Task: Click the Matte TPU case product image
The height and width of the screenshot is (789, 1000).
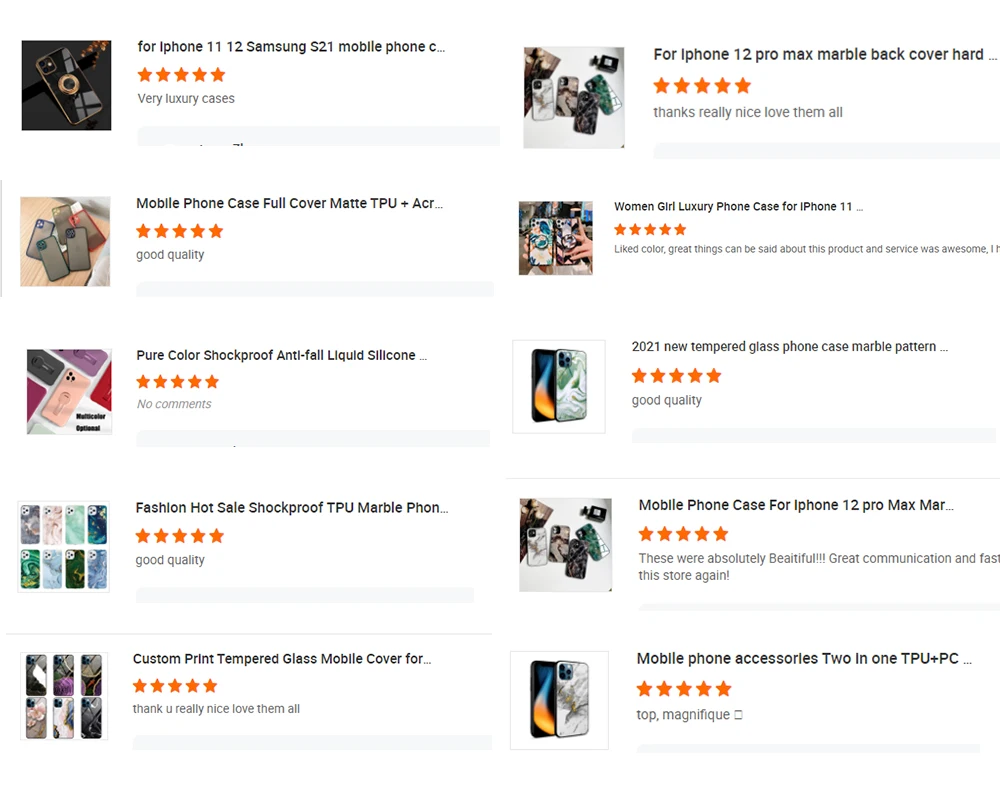Action: pos(66,242)
